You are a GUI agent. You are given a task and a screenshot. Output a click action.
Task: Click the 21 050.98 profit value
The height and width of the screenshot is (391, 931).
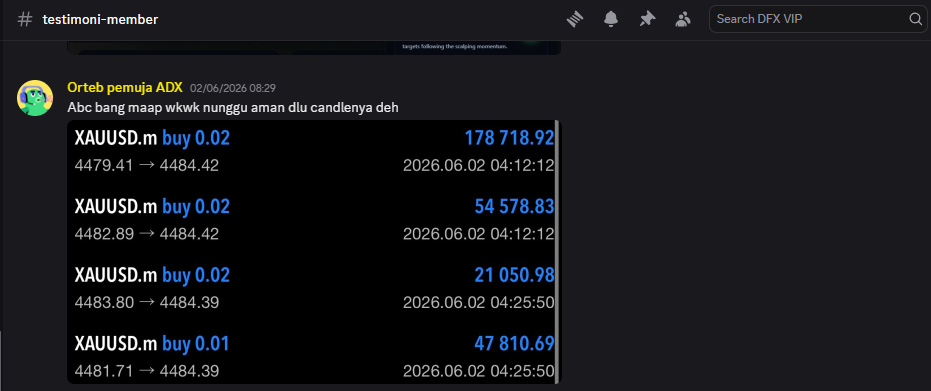click(x=514, y=275)
